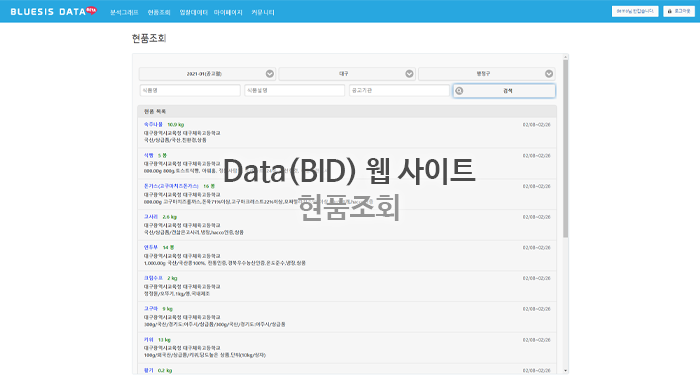
Task: Open 마이페이지 in the top navigation
Action: [228, 12]
